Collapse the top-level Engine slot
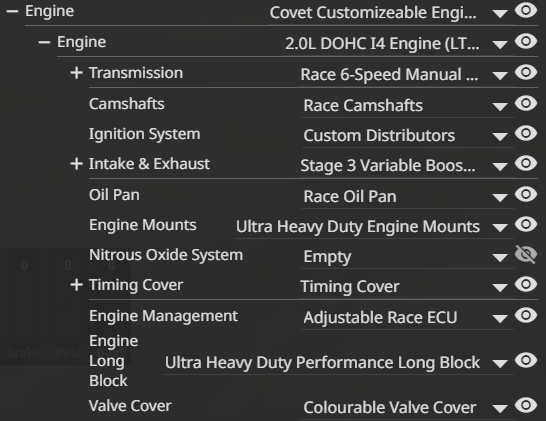Viewport: 546px width, 421px height. point(12,11)
